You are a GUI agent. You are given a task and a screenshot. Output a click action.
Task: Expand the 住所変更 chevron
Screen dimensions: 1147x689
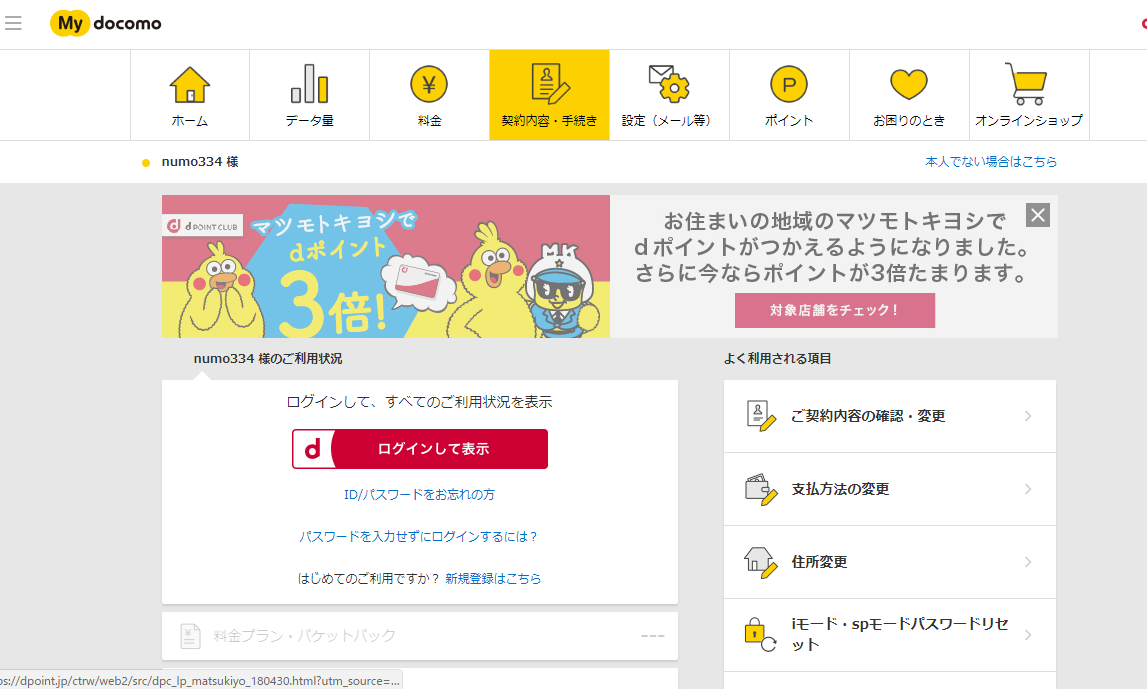(x=1028, y=562)
